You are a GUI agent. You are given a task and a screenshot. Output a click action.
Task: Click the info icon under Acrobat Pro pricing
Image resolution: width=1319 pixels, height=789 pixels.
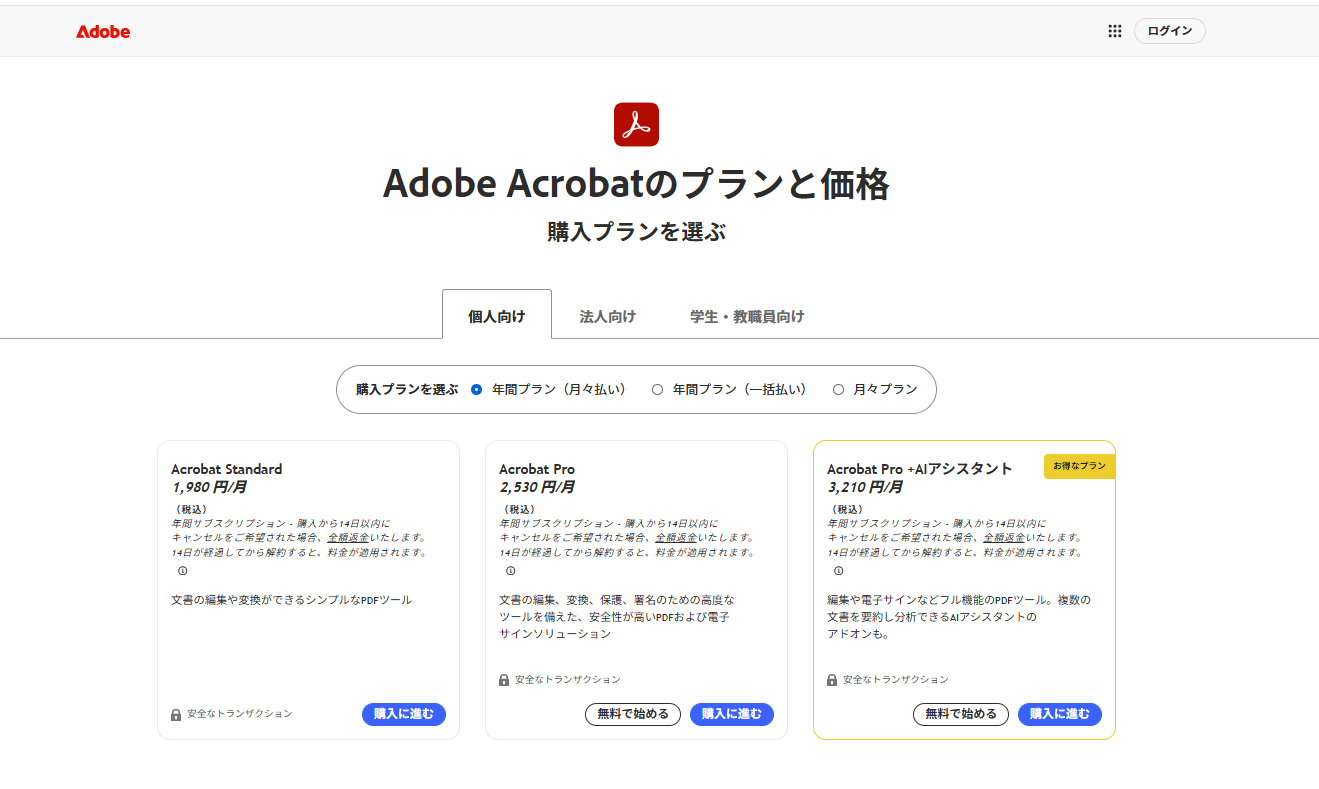point(510,571)
